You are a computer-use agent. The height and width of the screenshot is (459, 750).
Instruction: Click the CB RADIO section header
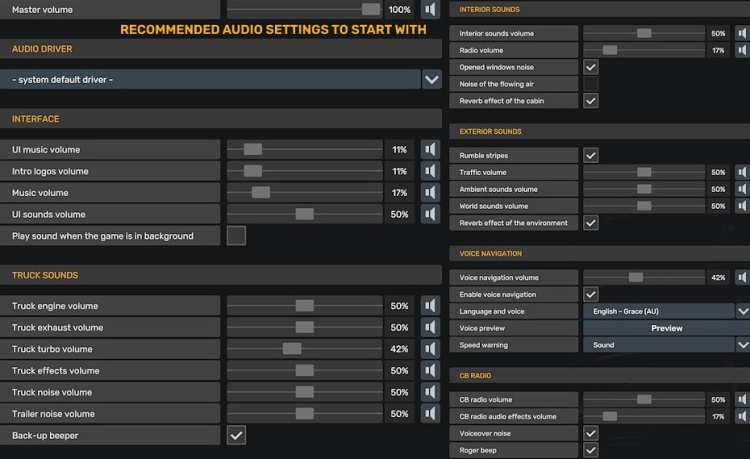599,375
